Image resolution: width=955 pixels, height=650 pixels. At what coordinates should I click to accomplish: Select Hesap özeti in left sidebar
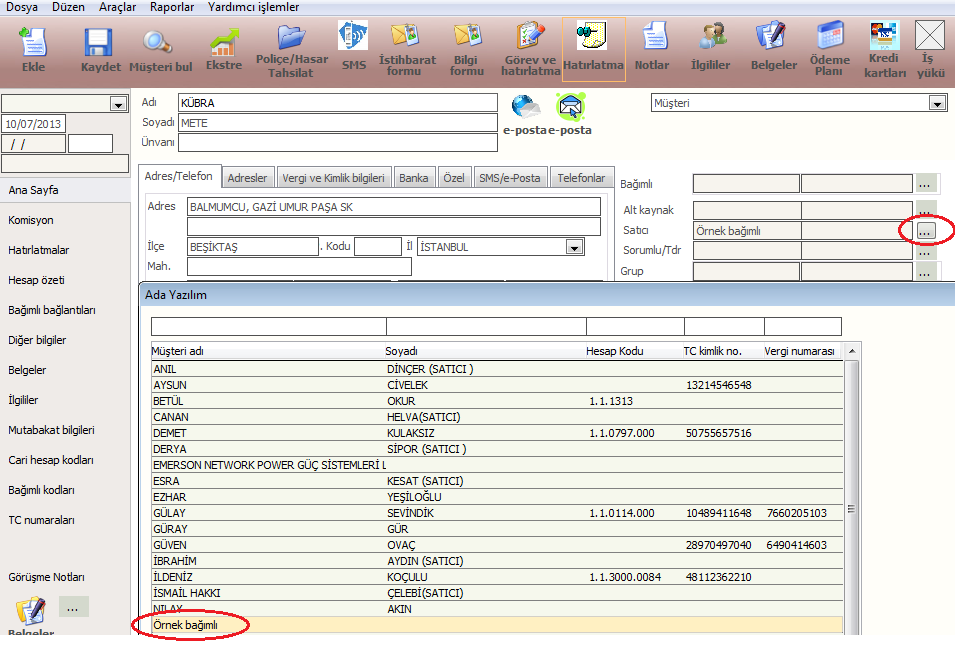(38, 280)
